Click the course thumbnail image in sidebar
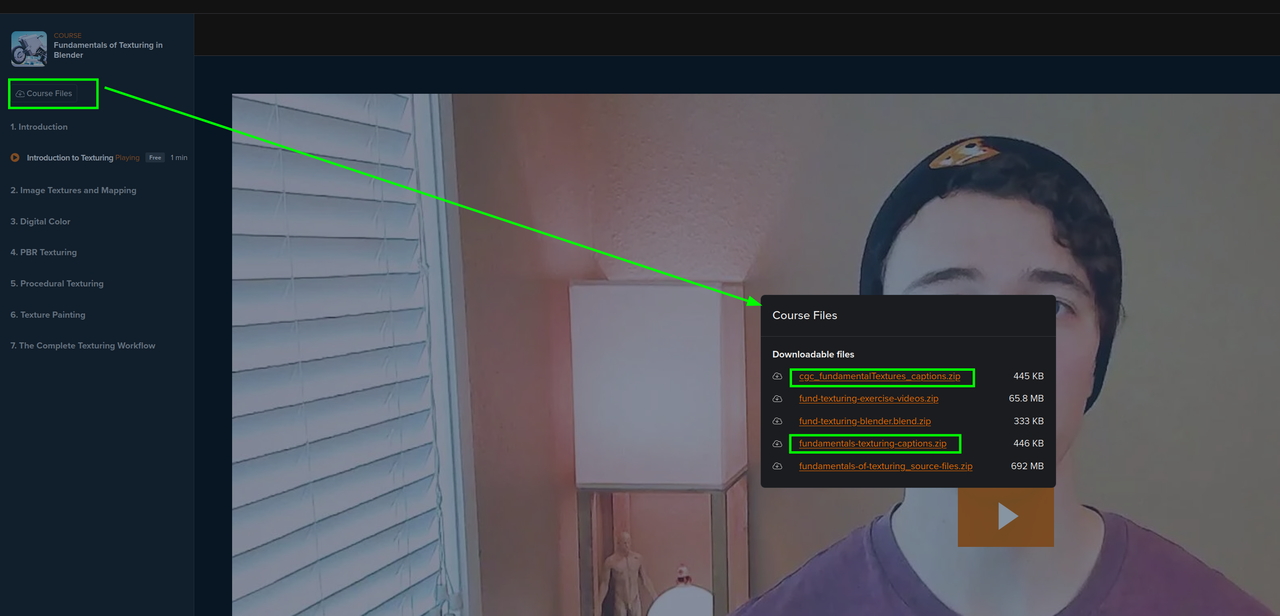The height and width of the screenshot is (616, 1280). 29,49
